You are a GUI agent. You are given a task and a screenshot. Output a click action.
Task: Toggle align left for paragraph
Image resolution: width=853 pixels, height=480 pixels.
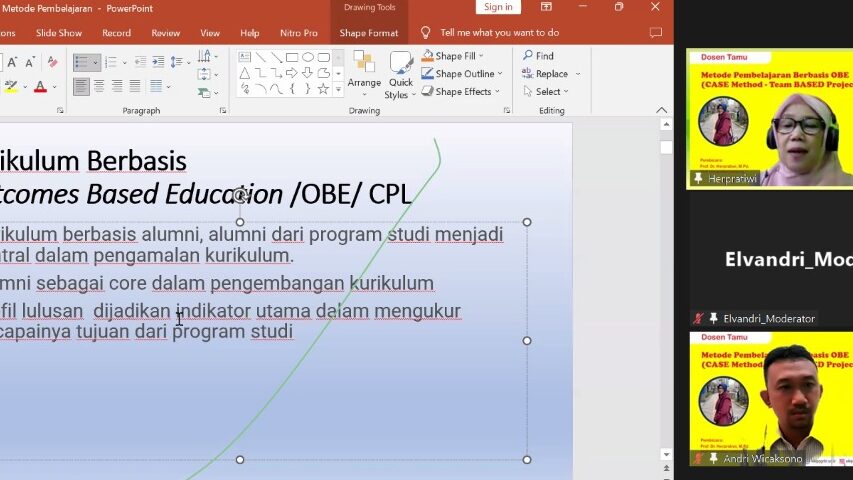pyautogui.click(x=81, y=87)
